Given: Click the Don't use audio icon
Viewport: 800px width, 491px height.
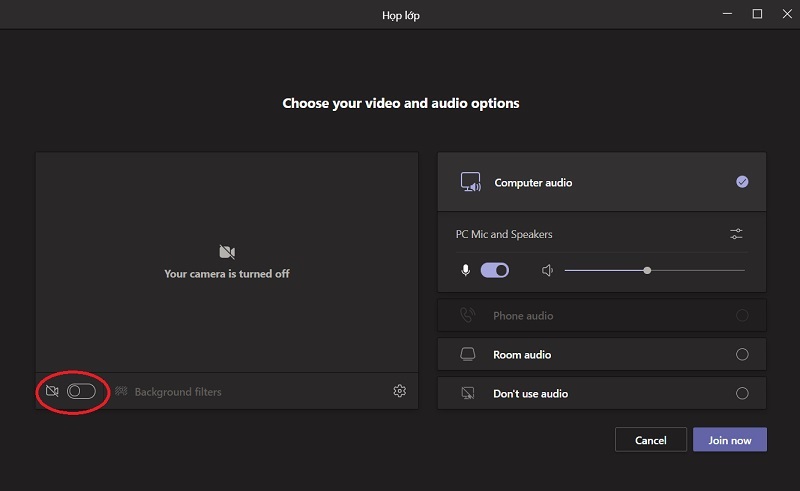Looking at the screenshot, I should [x=467, y=393].
